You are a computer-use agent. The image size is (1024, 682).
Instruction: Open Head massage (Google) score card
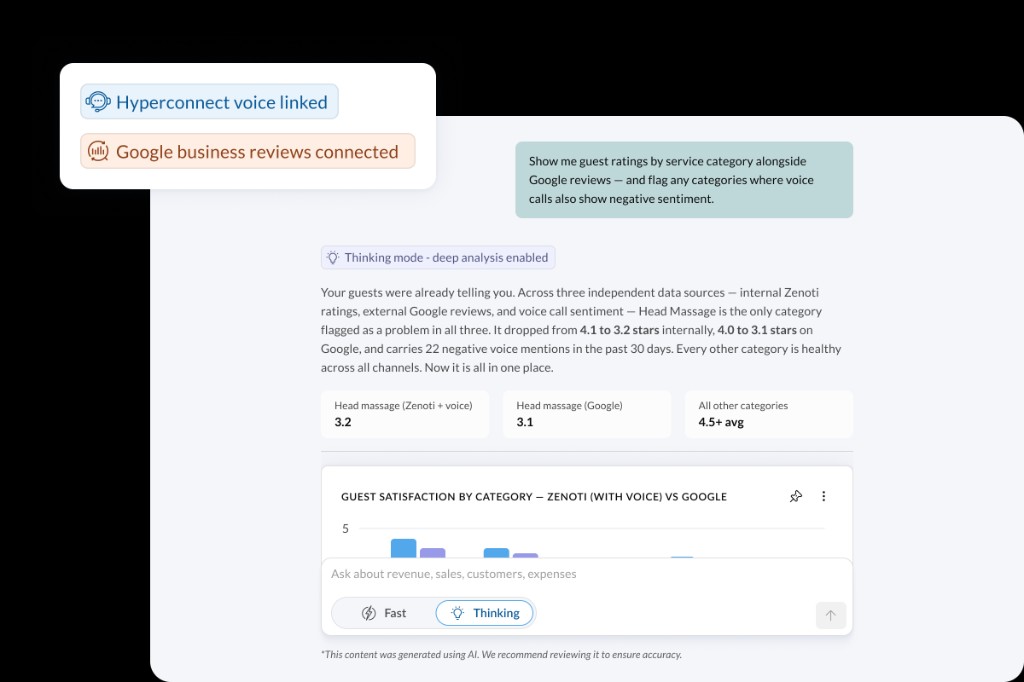tap(586, 414)
